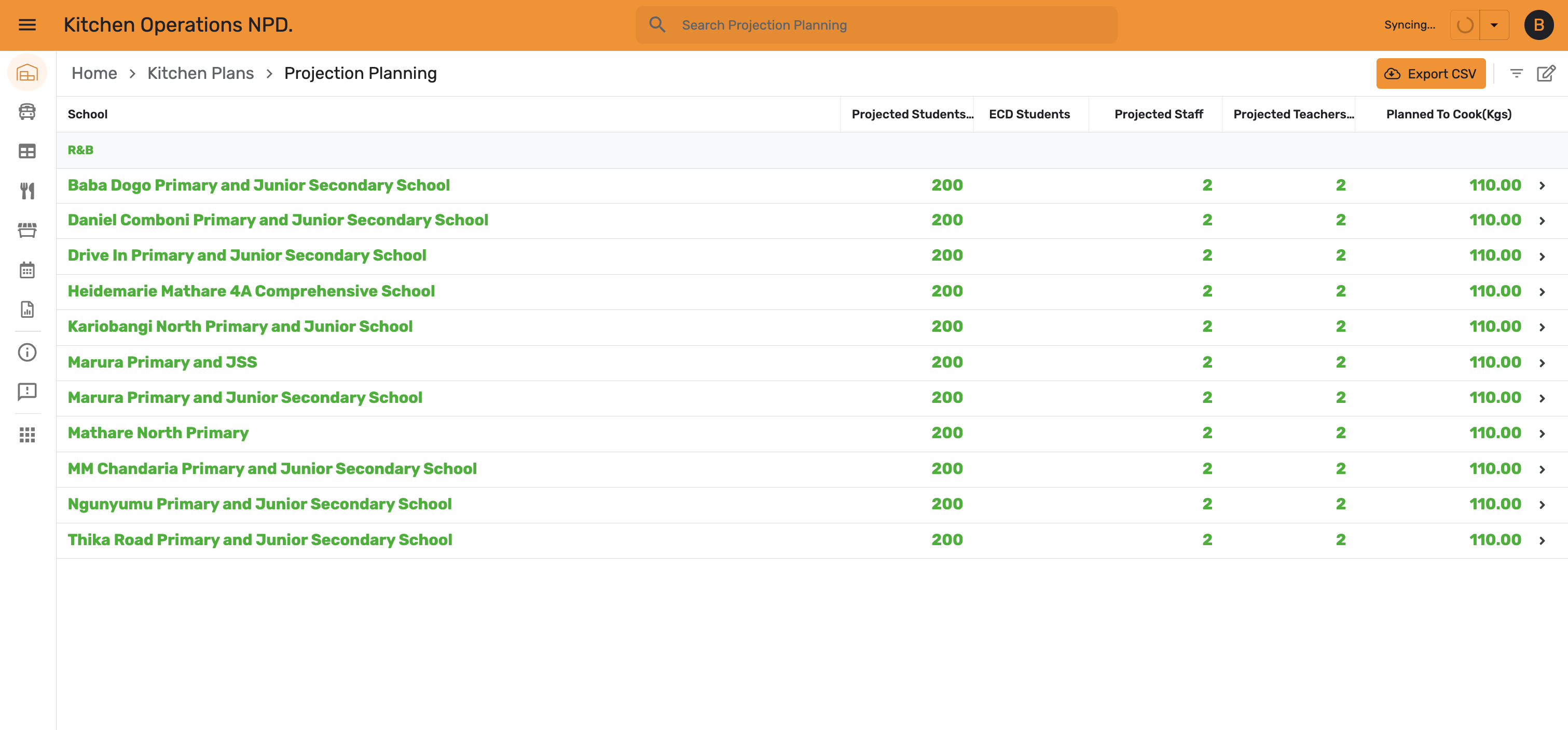Expand the Baba Dogo Primary row chevron

1542,186
